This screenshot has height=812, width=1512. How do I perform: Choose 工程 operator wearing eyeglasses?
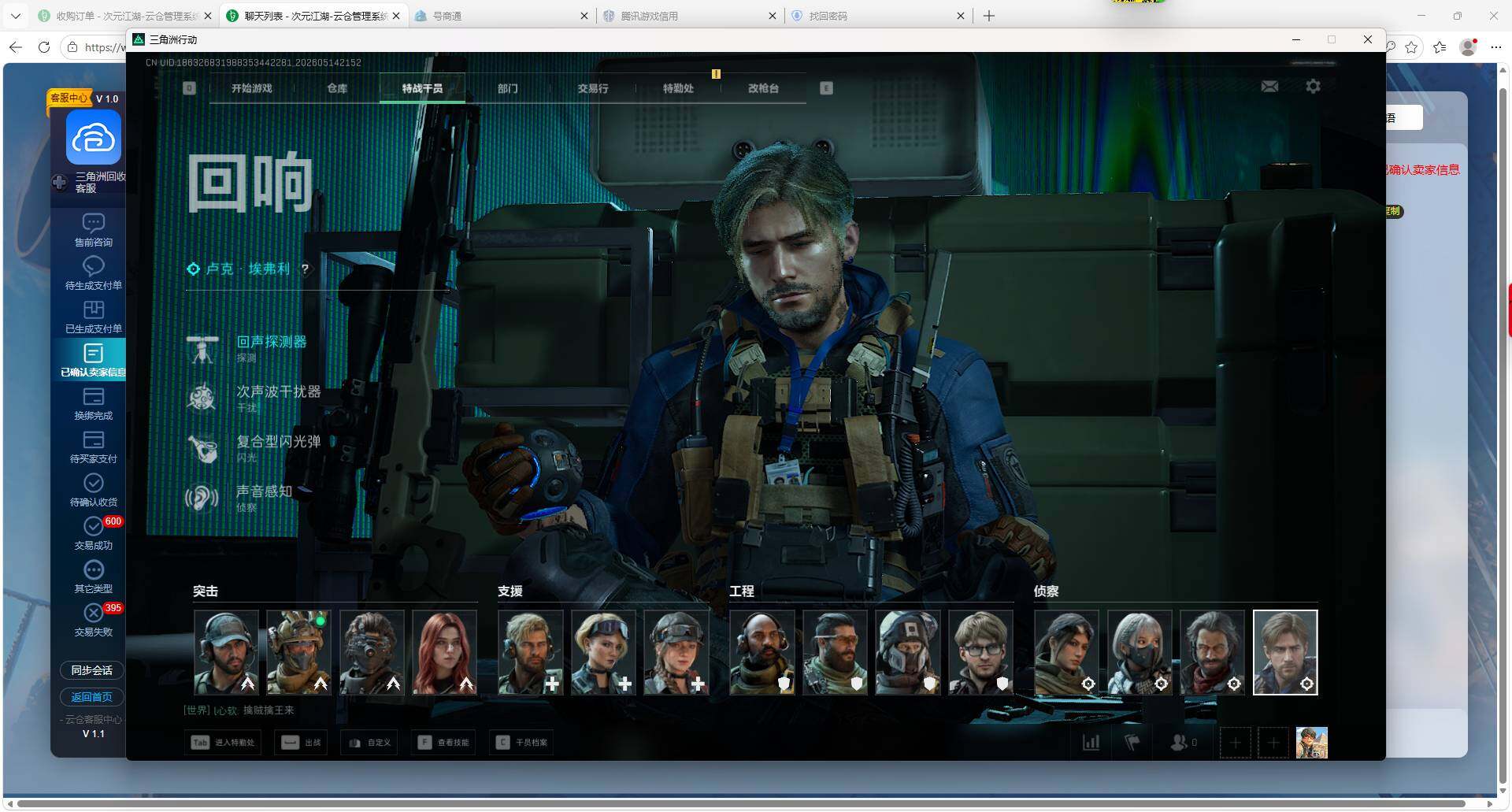click(x=980, y=652)
